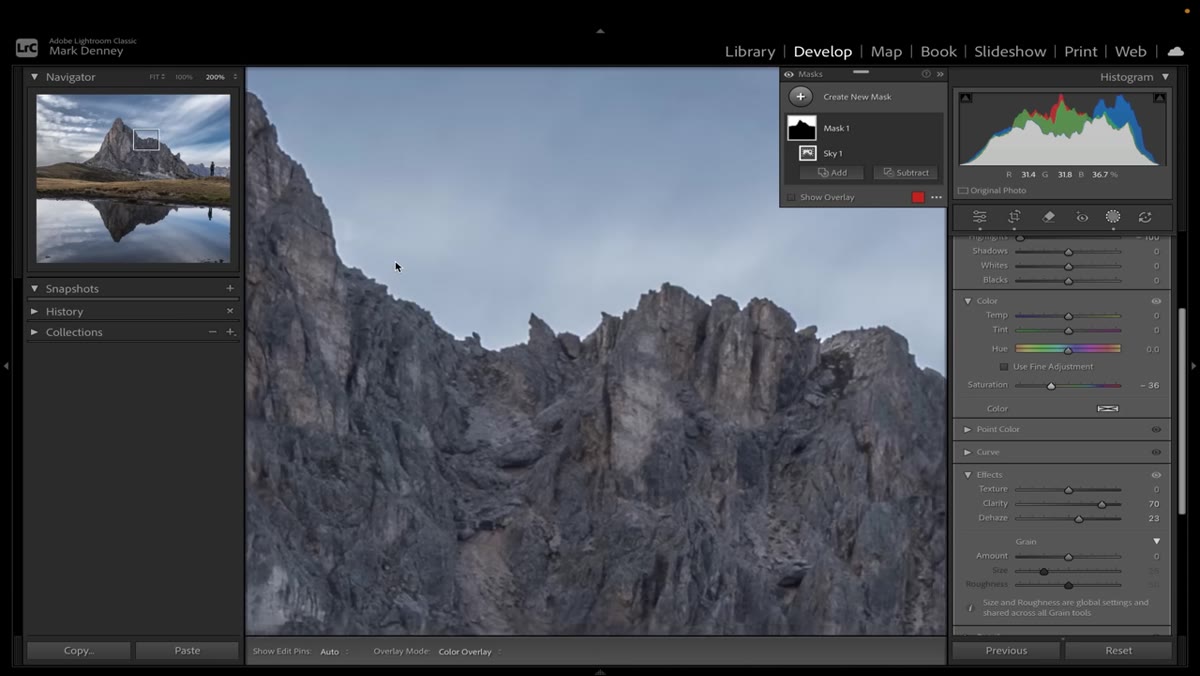Screen dimensions: 1200x676
Task: Click the Reset button
Action: [x=1118, y=650]
